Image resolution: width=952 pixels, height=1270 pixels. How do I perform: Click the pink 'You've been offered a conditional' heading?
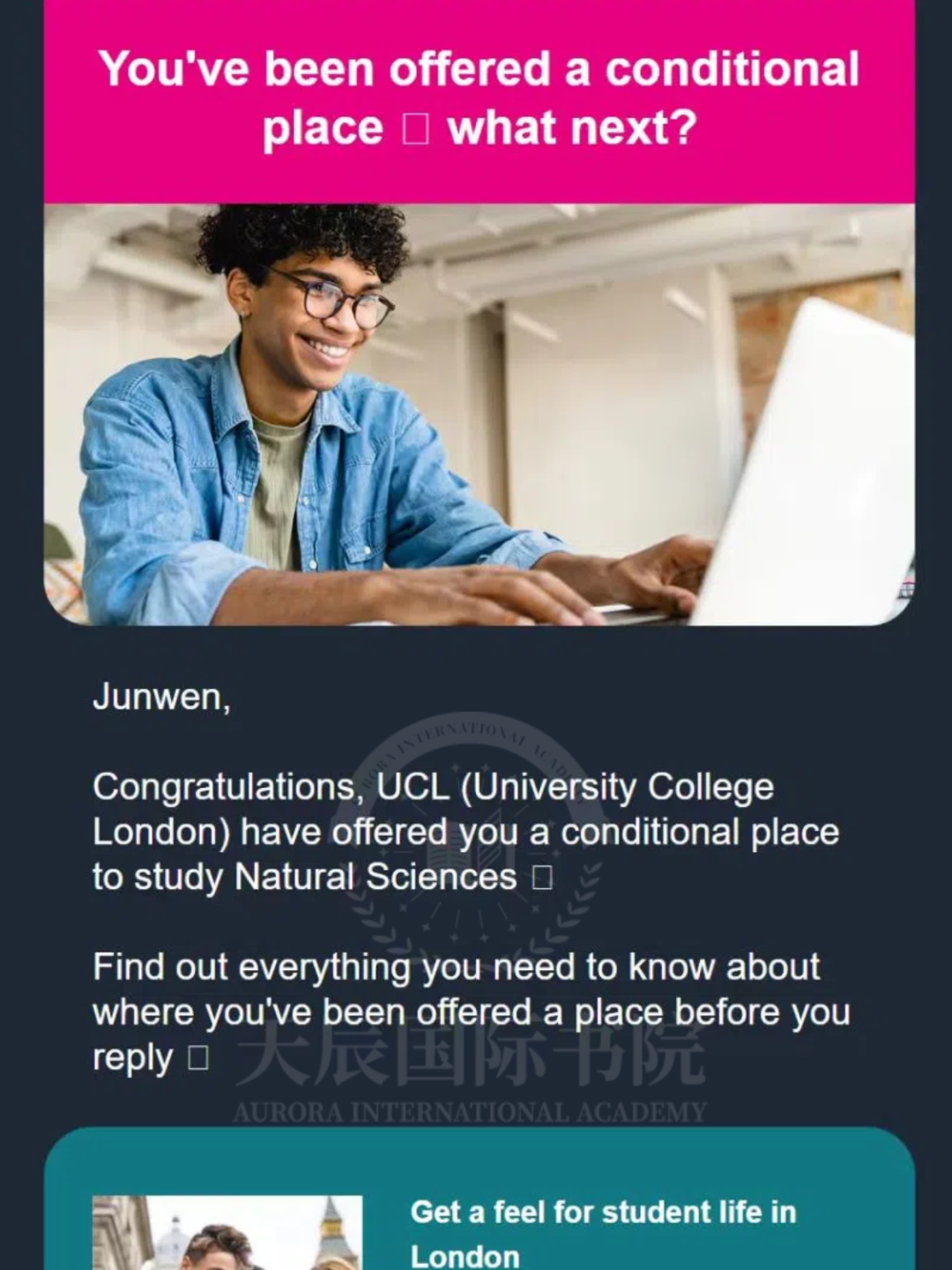tap(479, 69)
